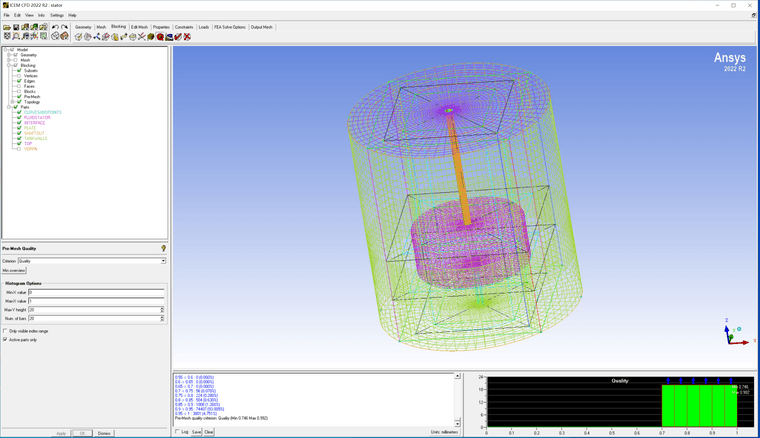Click the 0.7-0.75 histogram bar
Viewport: 760px width, 438px height.
point(668,406)
